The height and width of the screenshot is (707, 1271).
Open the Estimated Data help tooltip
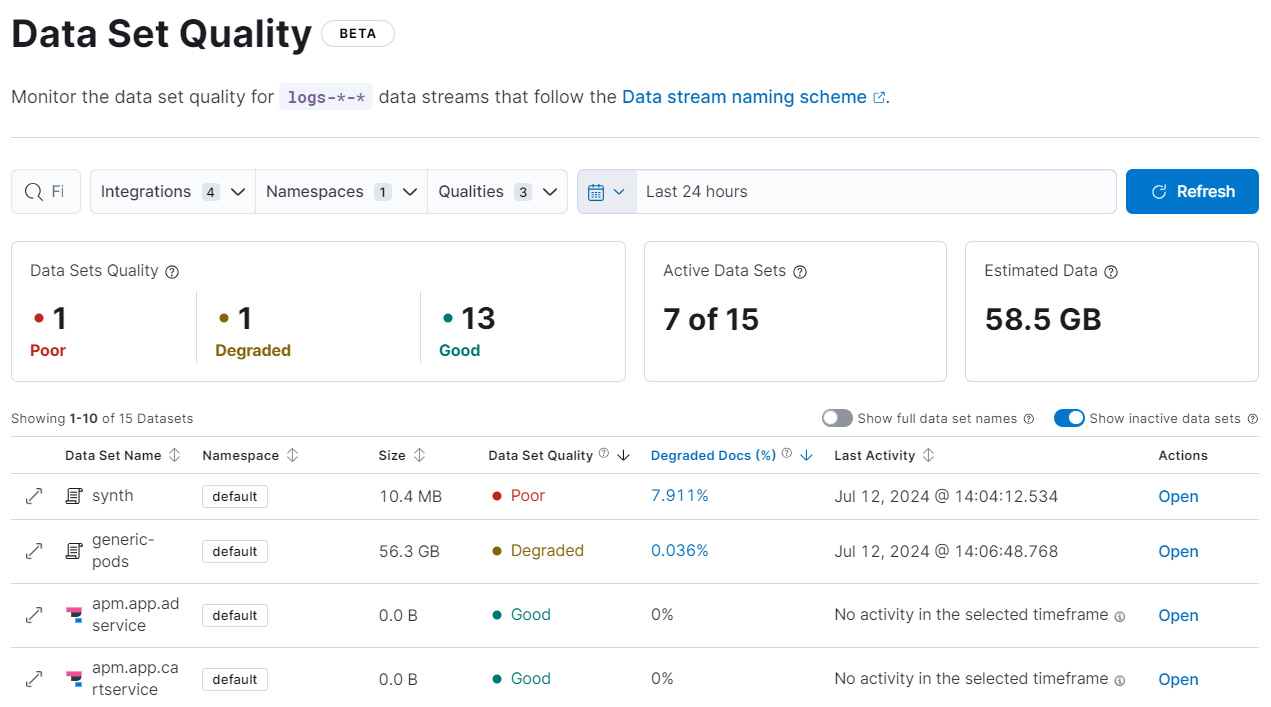1111,271
